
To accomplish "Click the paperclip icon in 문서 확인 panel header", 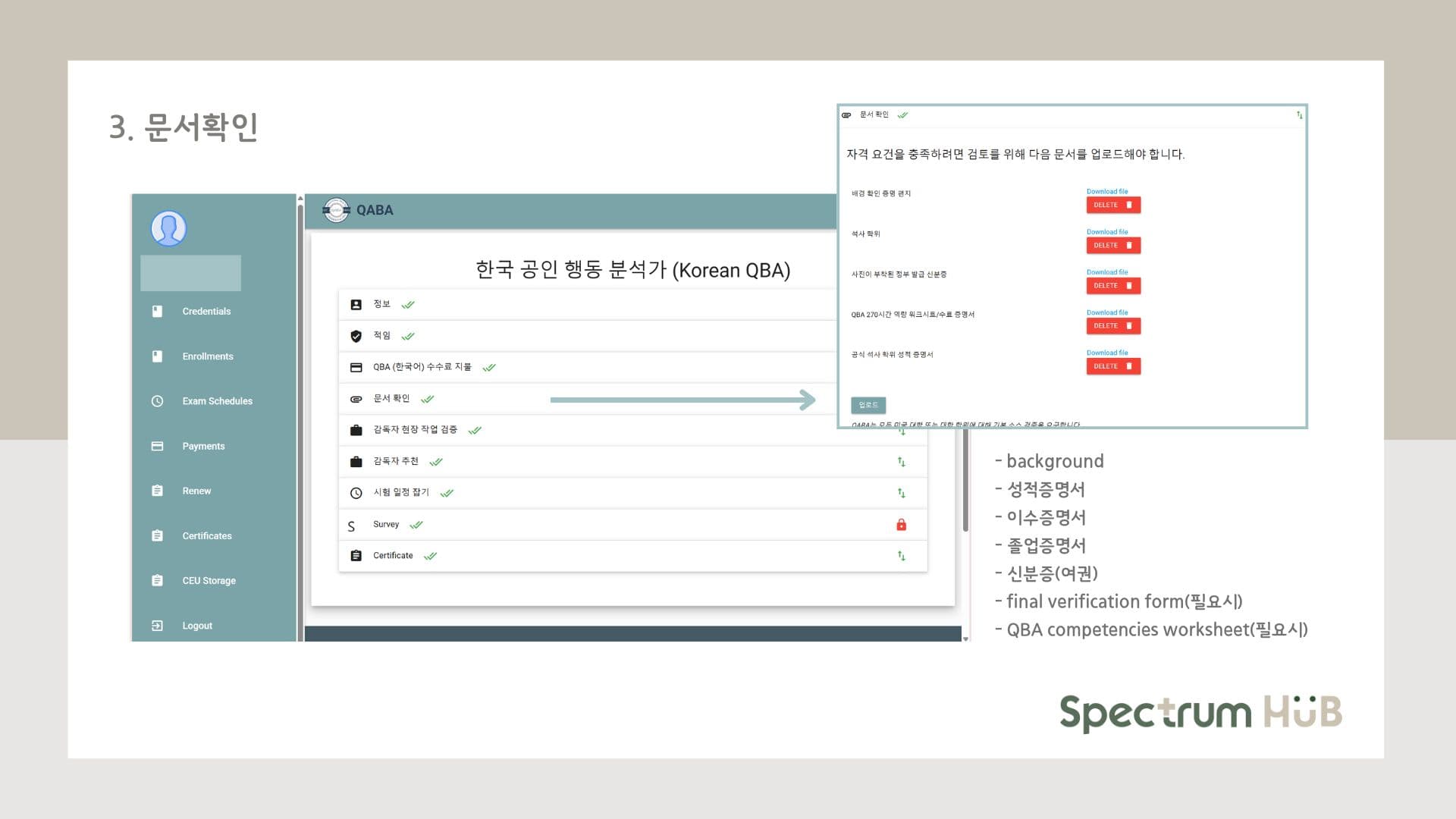I will [x=846, y=115].
